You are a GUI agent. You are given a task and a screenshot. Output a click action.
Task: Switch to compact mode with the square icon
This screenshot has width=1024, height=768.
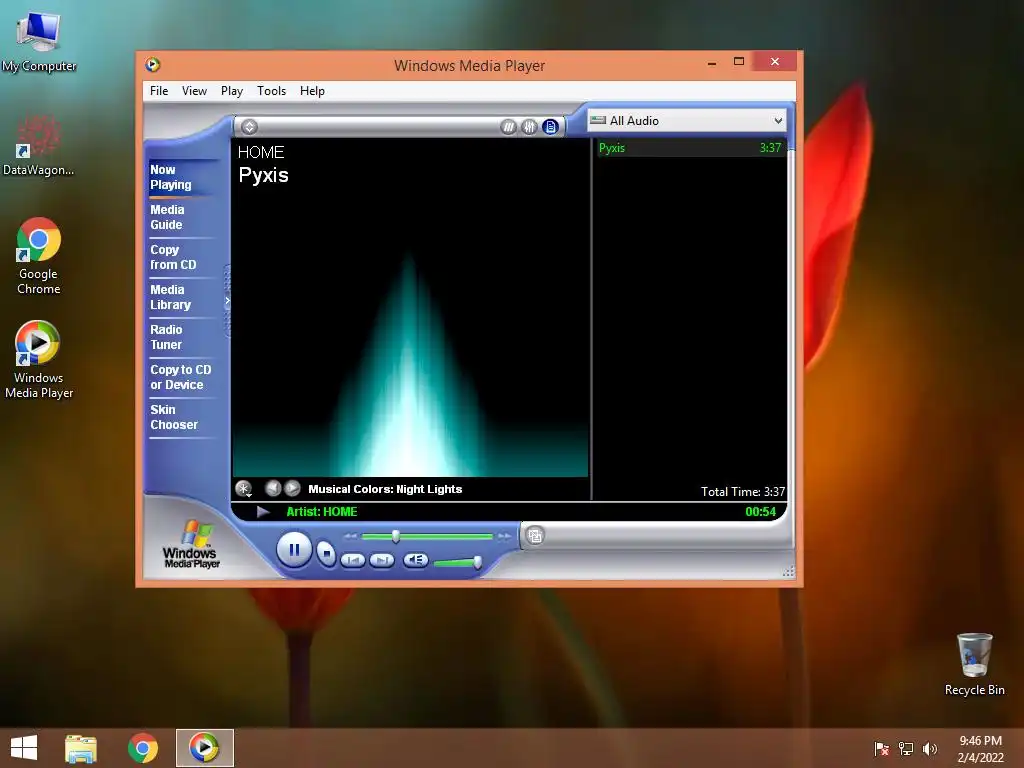[x=535, y=536]
